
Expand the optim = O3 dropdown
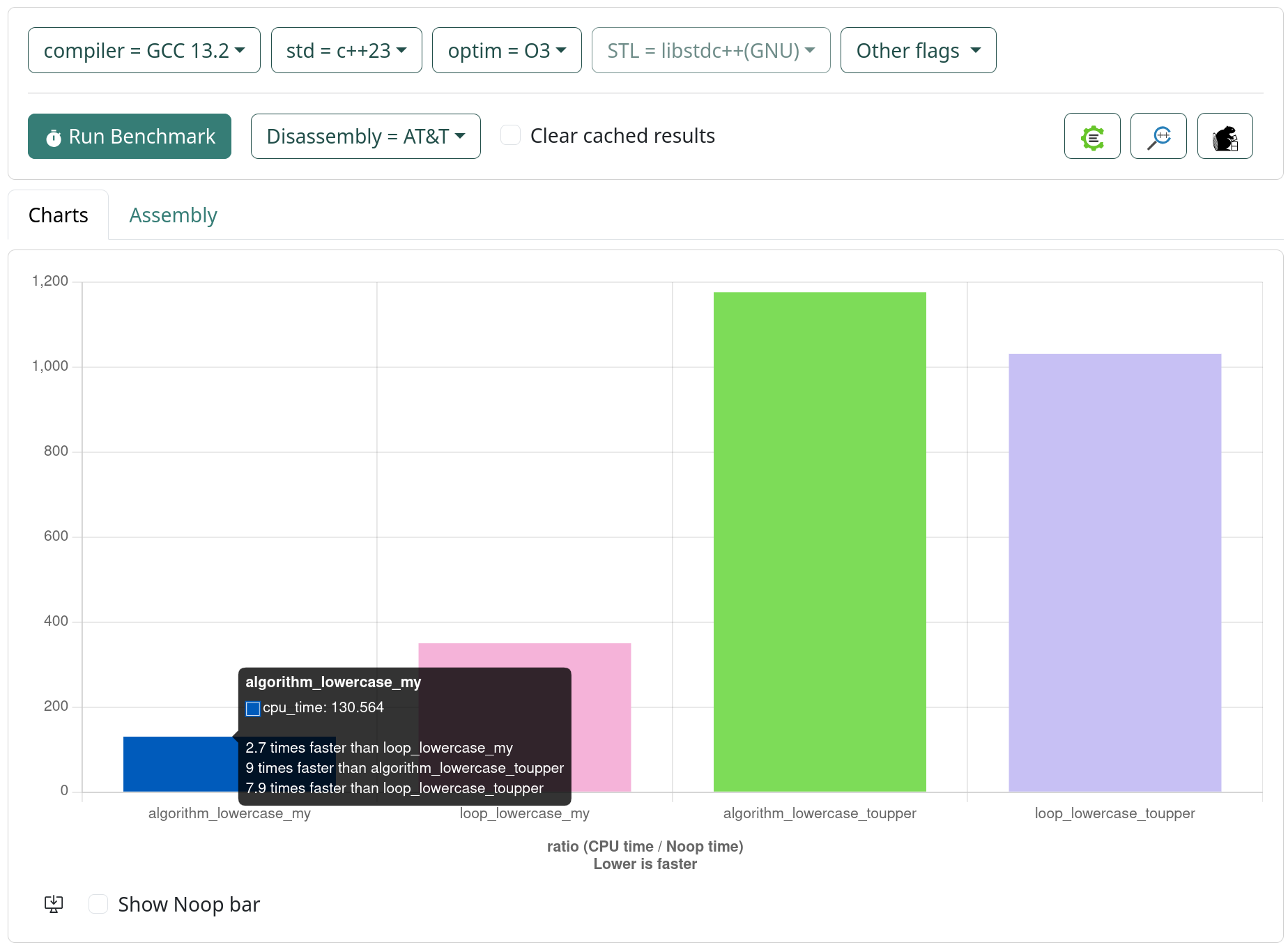coord(506,51)
